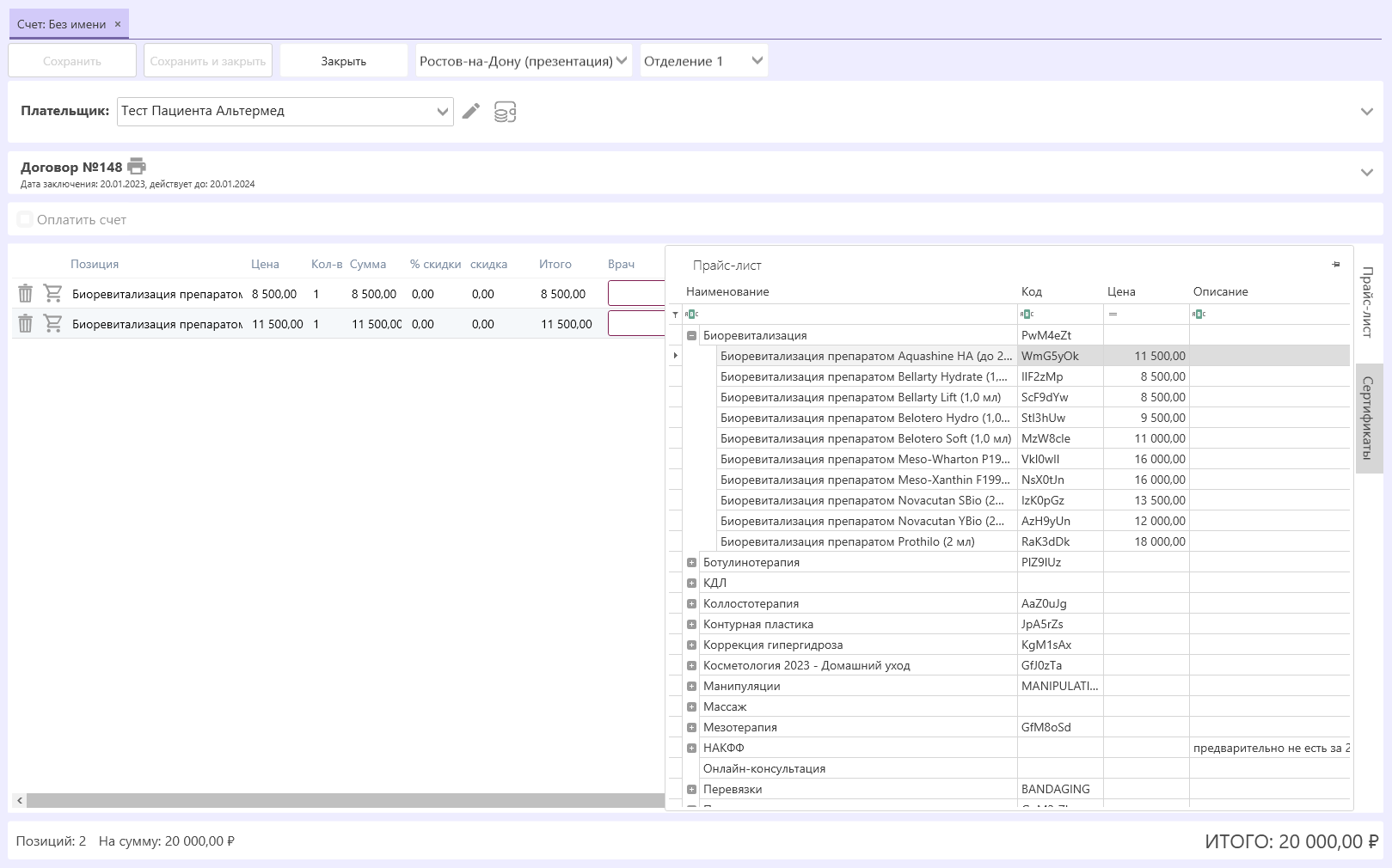Expand the НАКФФ group
Viewport: 1392px width, 868px height.
coord(691,748)
